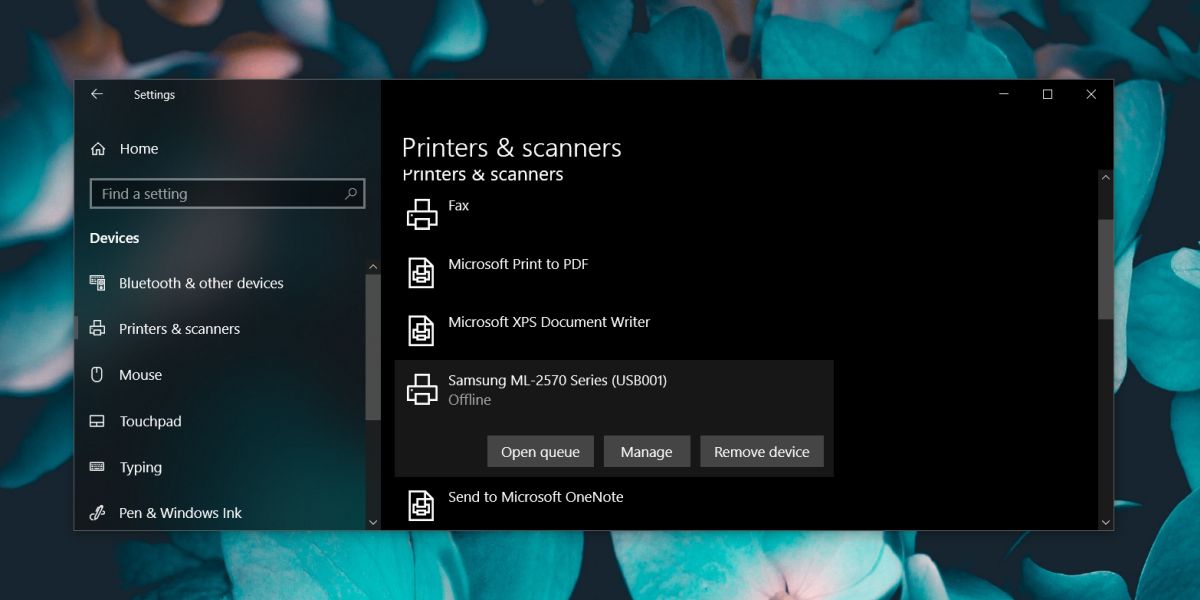
Task: Click the sidebar scroll up arrow
Action: tap(373, 267)
